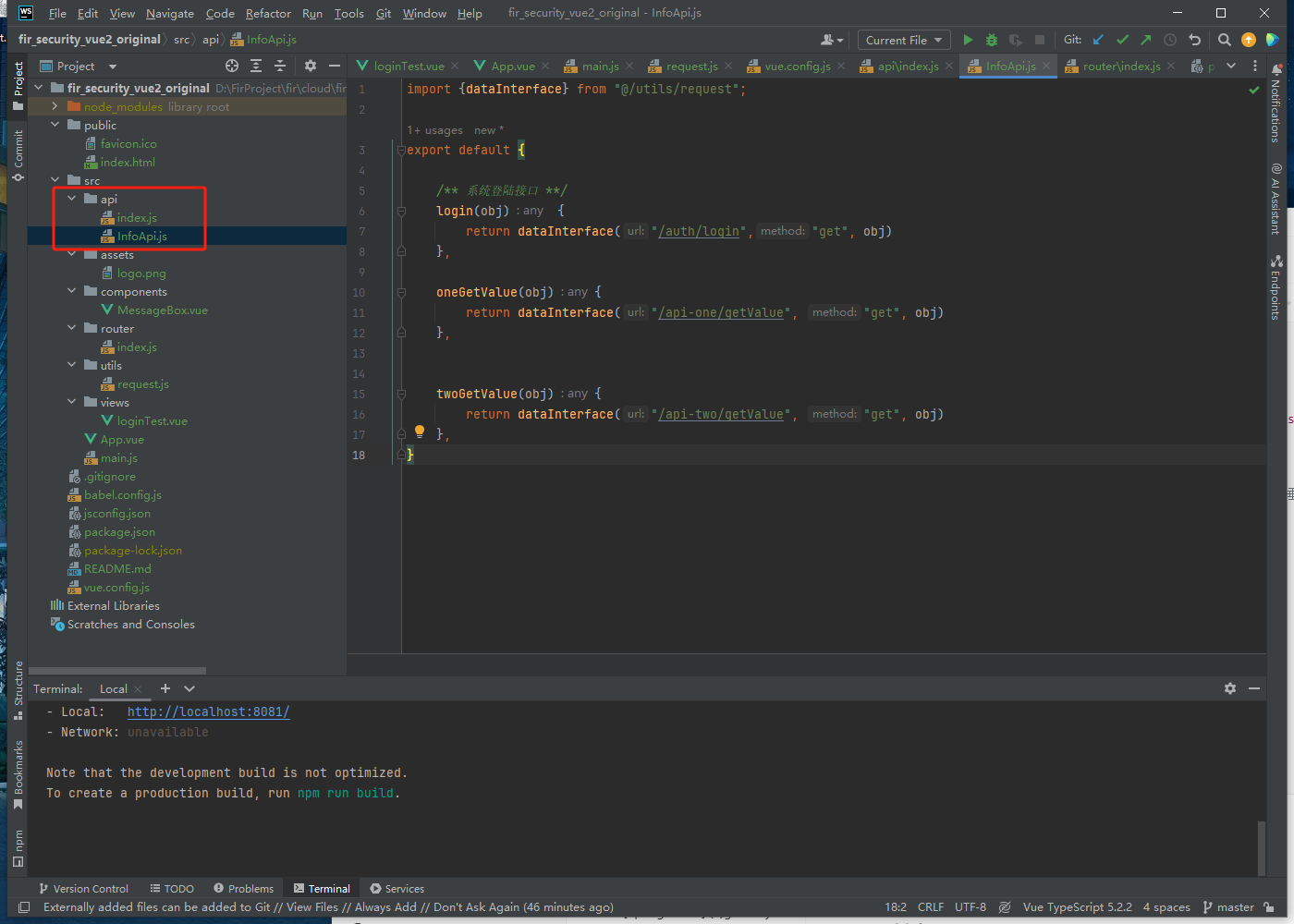Open Version Control tool tab
The image size is (1294, 924).
click(83, 889)
